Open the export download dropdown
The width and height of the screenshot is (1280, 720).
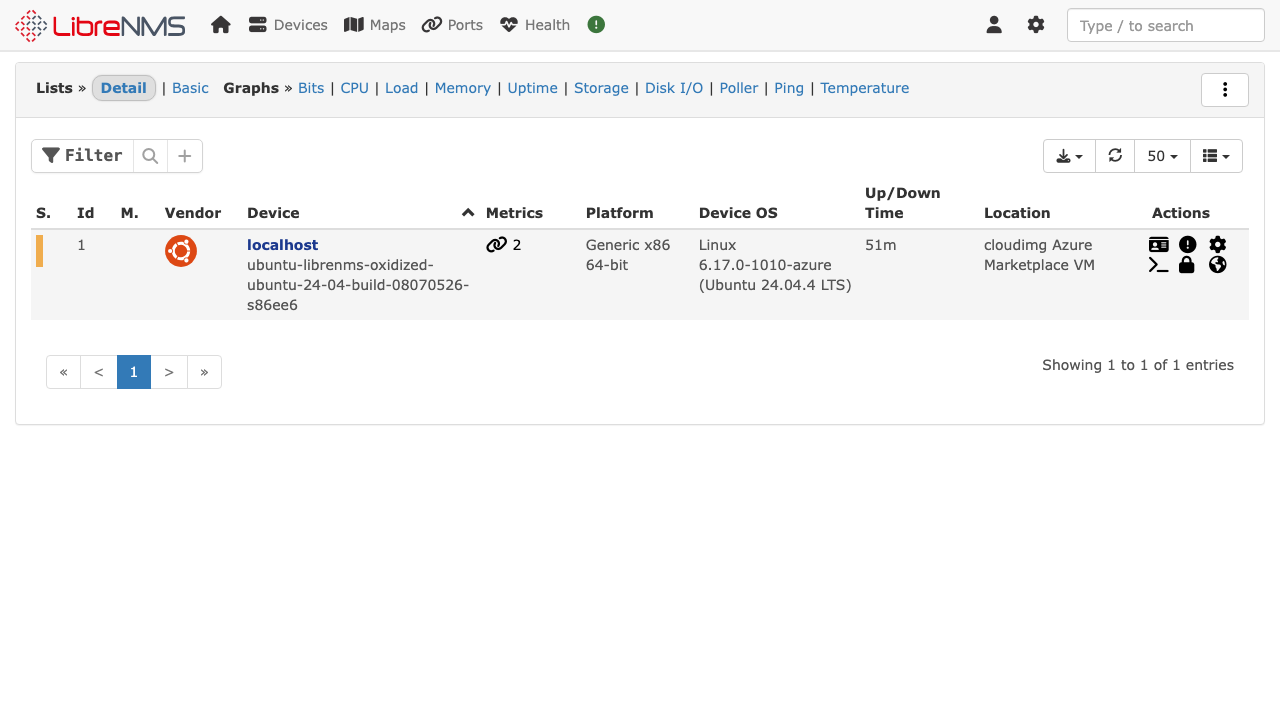coord(1070,156)
